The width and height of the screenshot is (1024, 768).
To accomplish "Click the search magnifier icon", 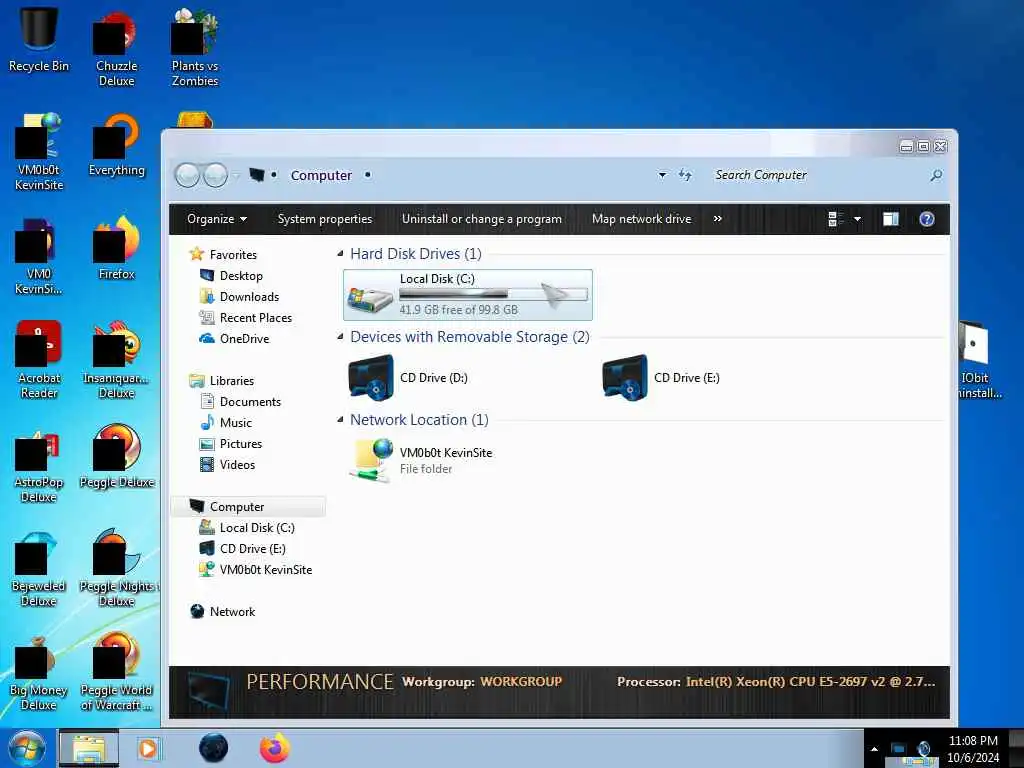I will click(x=936, y=175).
